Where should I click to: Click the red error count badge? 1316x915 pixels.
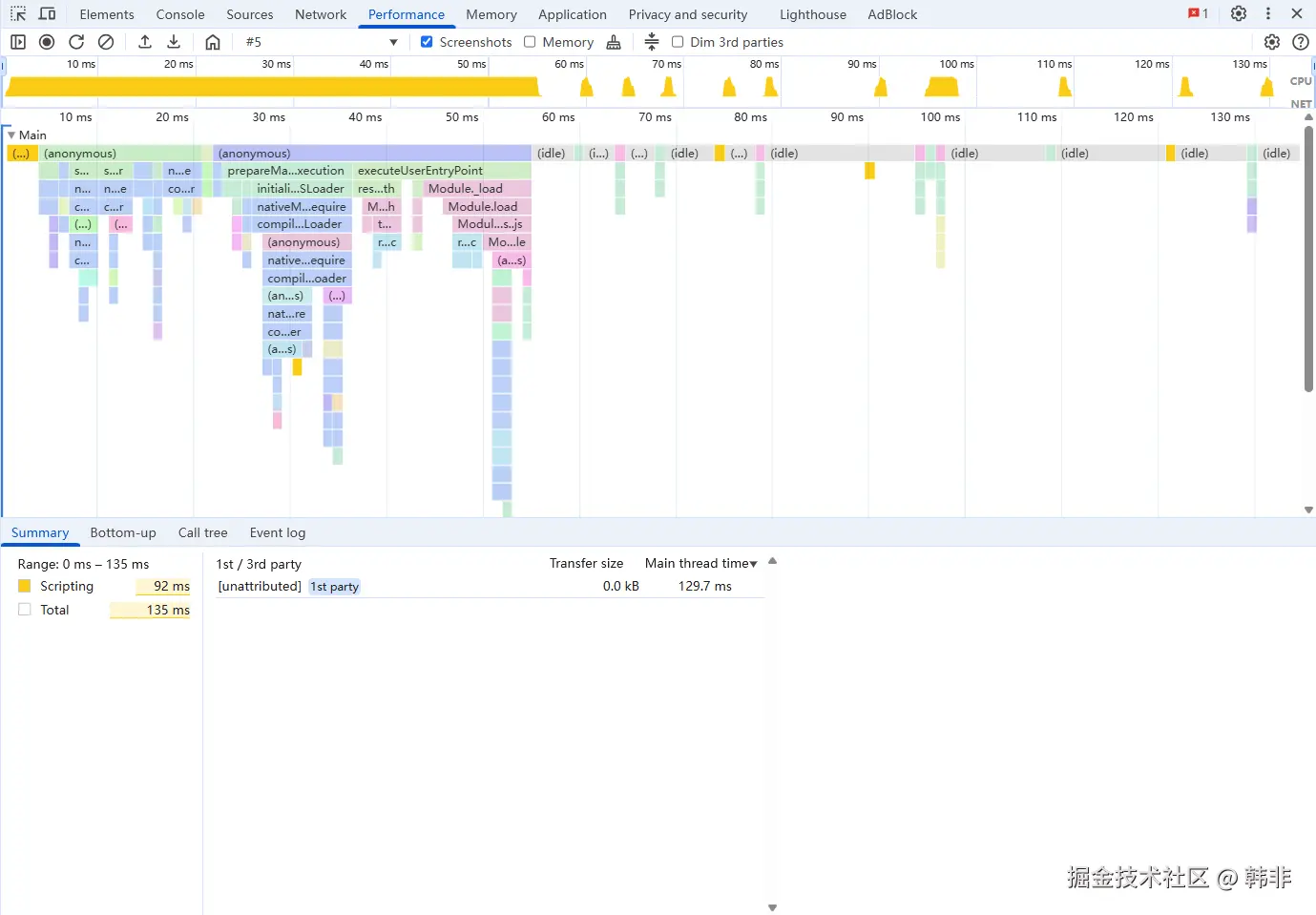coord(1199,13)
